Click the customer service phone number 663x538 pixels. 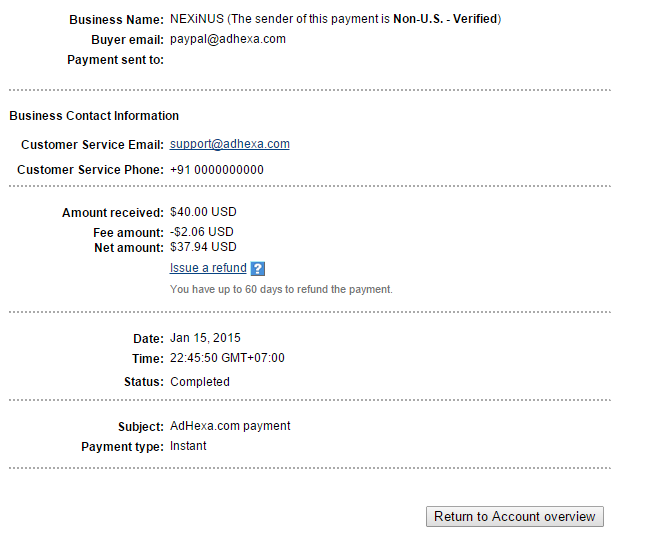217,170
